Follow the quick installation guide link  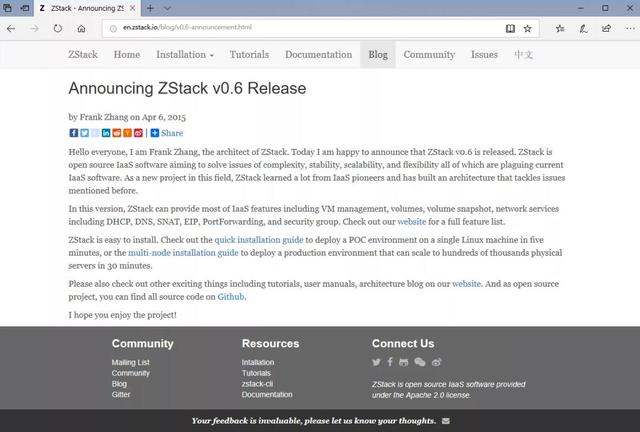pyautogui.click(x=259, y=240)
